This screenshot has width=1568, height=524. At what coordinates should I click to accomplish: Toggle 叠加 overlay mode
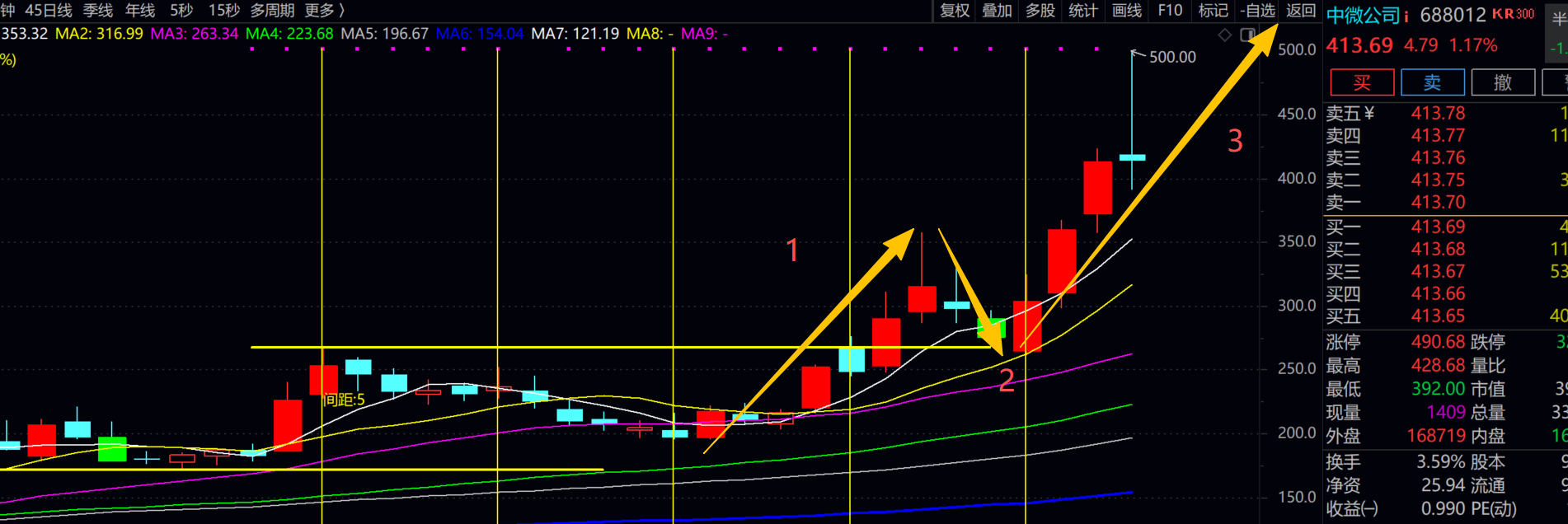click(x=997, y=11)
